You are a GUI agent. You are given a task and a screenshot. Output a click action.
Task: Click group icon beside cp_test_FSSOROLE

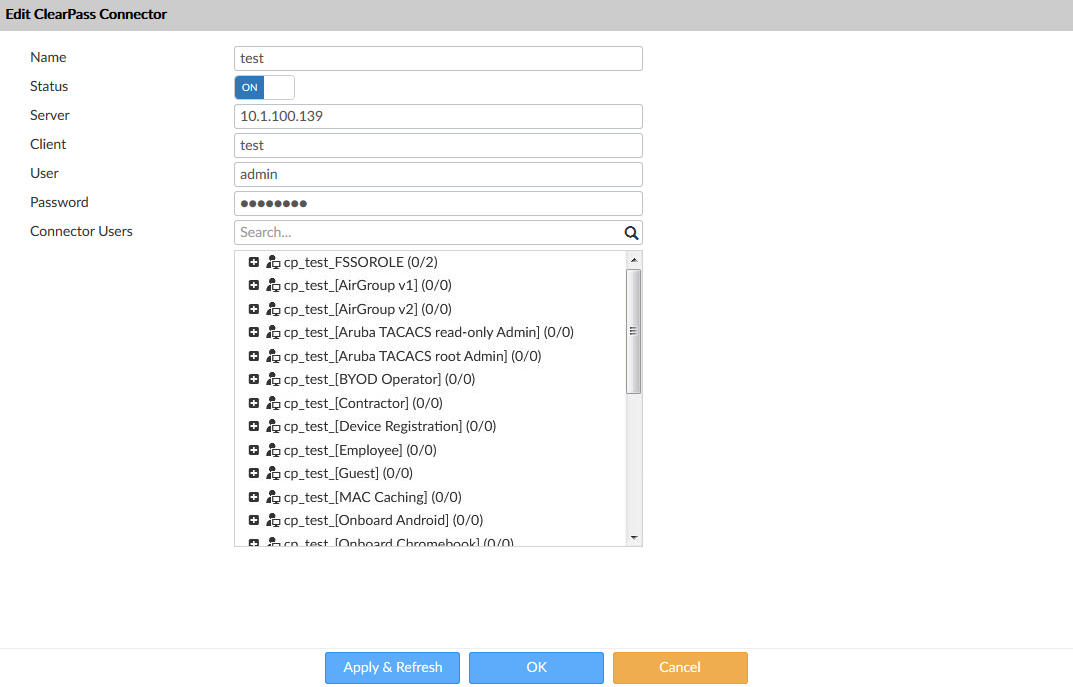click(x=273, y=262)
